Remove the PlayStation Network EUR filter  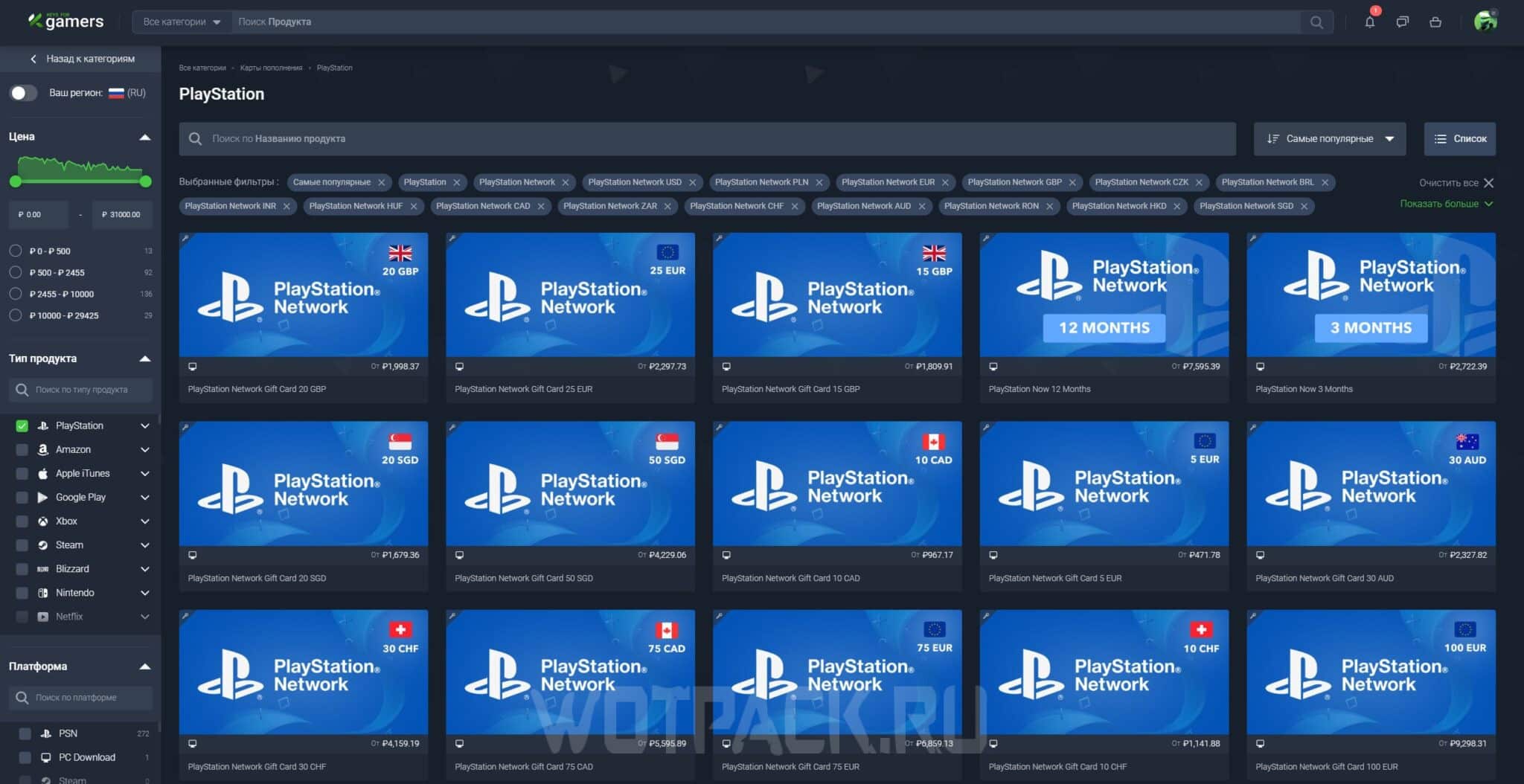pos(945,182)
